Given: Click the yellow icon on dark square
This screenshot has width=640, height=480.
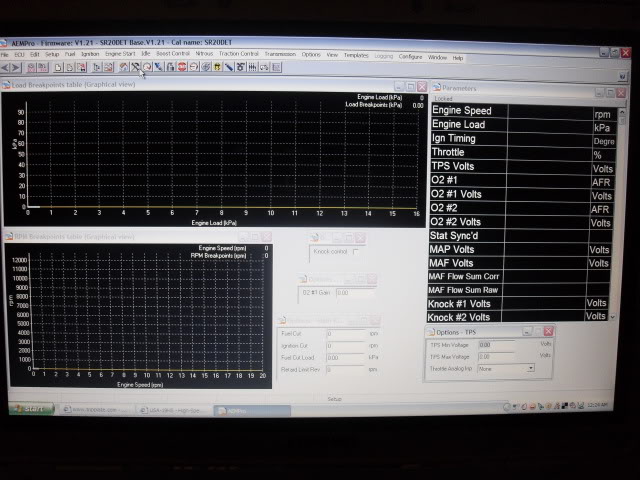Looking at the screenshot, I should 217,67.
